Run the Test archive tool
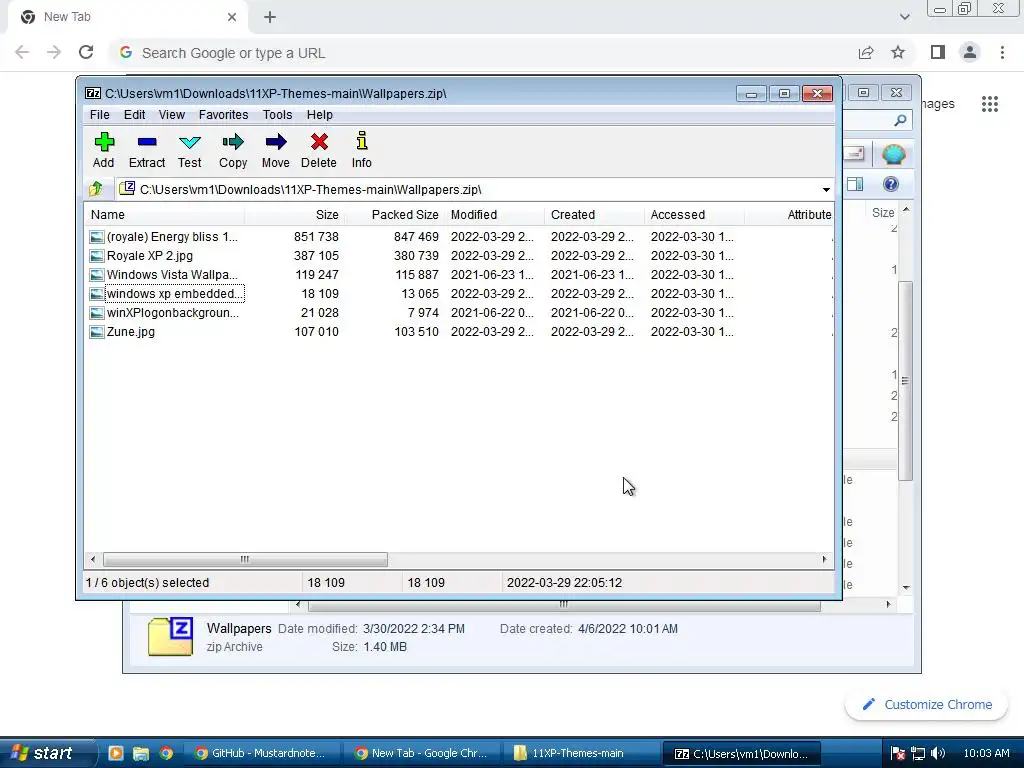The width and height of the screenshot is (1024, 768). pyautogui.click(x=189, y=142)
